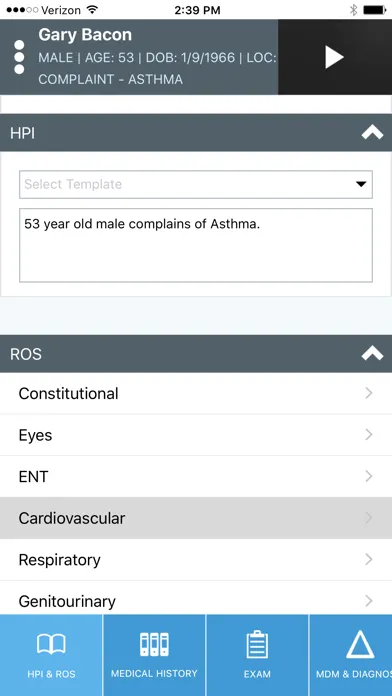Open the Cardiovascular review item
The width and height of the screenshot is (392, 696).
(x=196, y=518)
